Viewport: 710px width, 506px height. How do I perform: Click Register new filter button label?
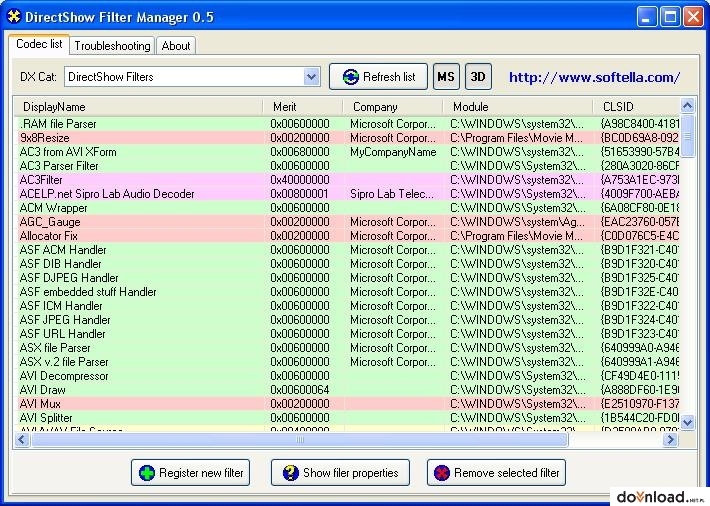click(201, 473)
